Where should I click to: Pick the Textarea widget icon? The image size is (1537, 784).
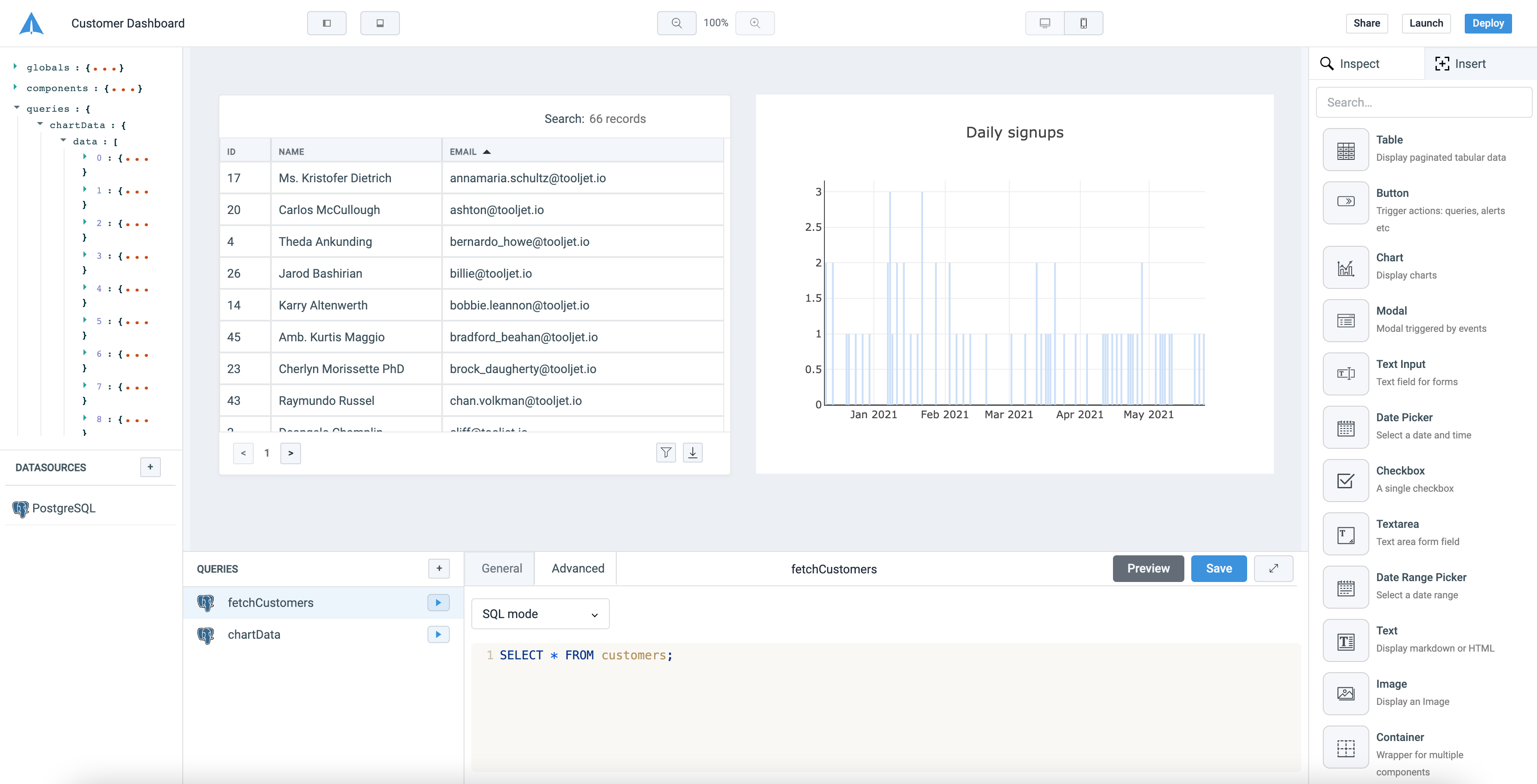click(x=1346, y=534)
